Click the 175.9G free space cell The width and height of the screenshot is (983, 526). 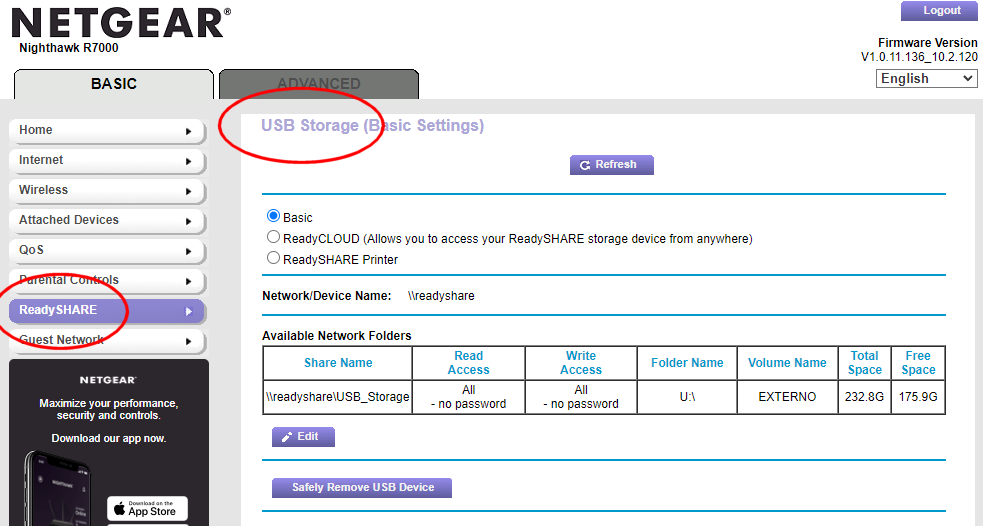(x=918, y=397)
